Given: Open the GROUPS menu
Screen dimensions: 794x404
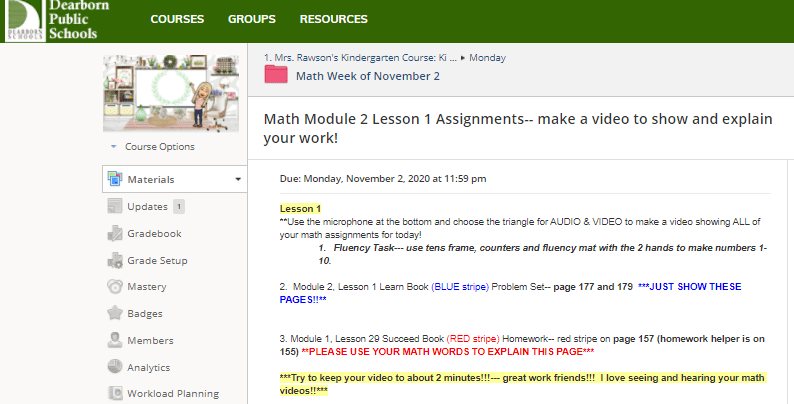Looking at the screenshot, I should click(252, 19).
